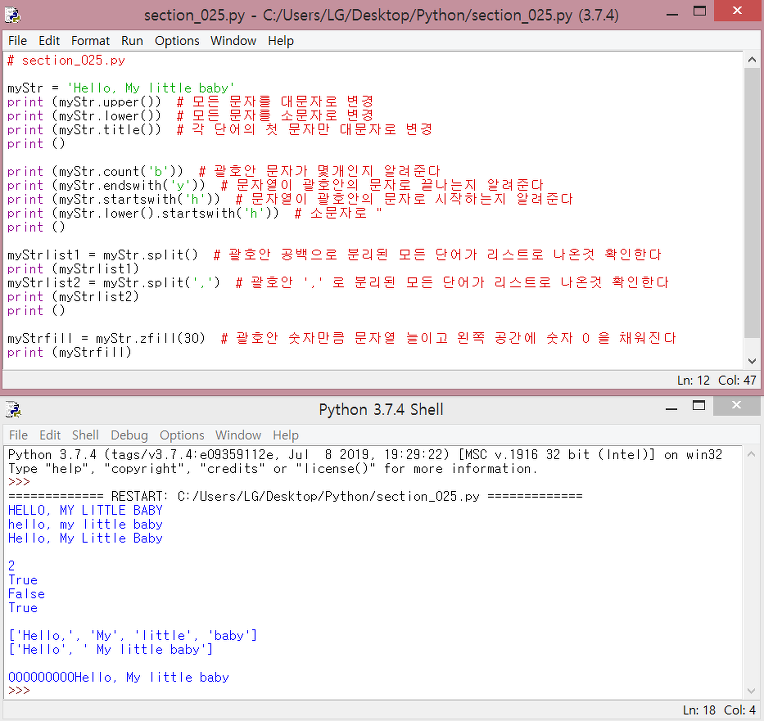
Task: Open the Edit menu in the Python Shell
Action: 50,435
